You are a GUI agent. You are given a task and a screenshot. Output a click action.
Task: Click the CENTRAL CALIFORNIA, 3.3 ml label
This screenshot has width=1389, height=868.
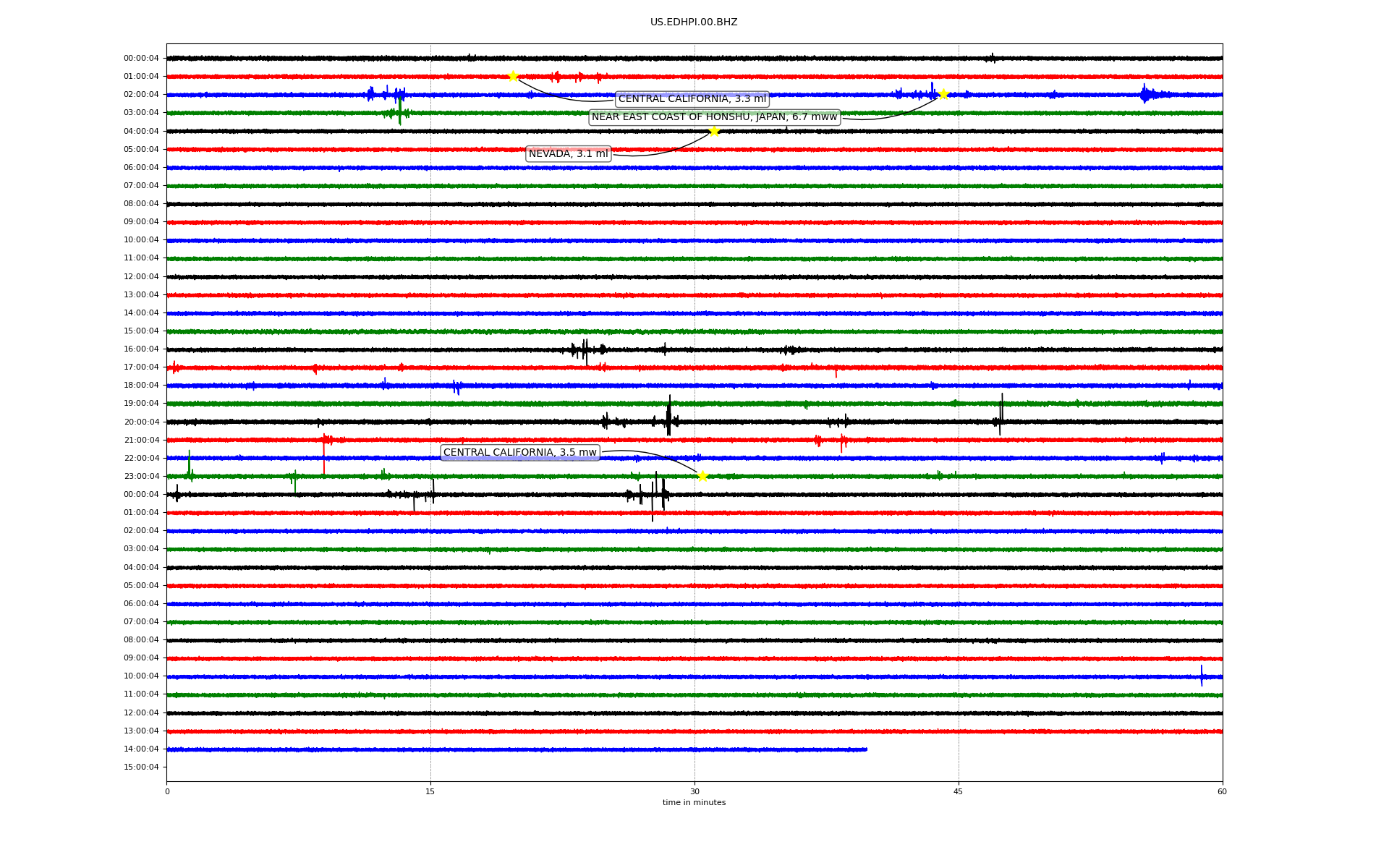[x=692, y=99]
